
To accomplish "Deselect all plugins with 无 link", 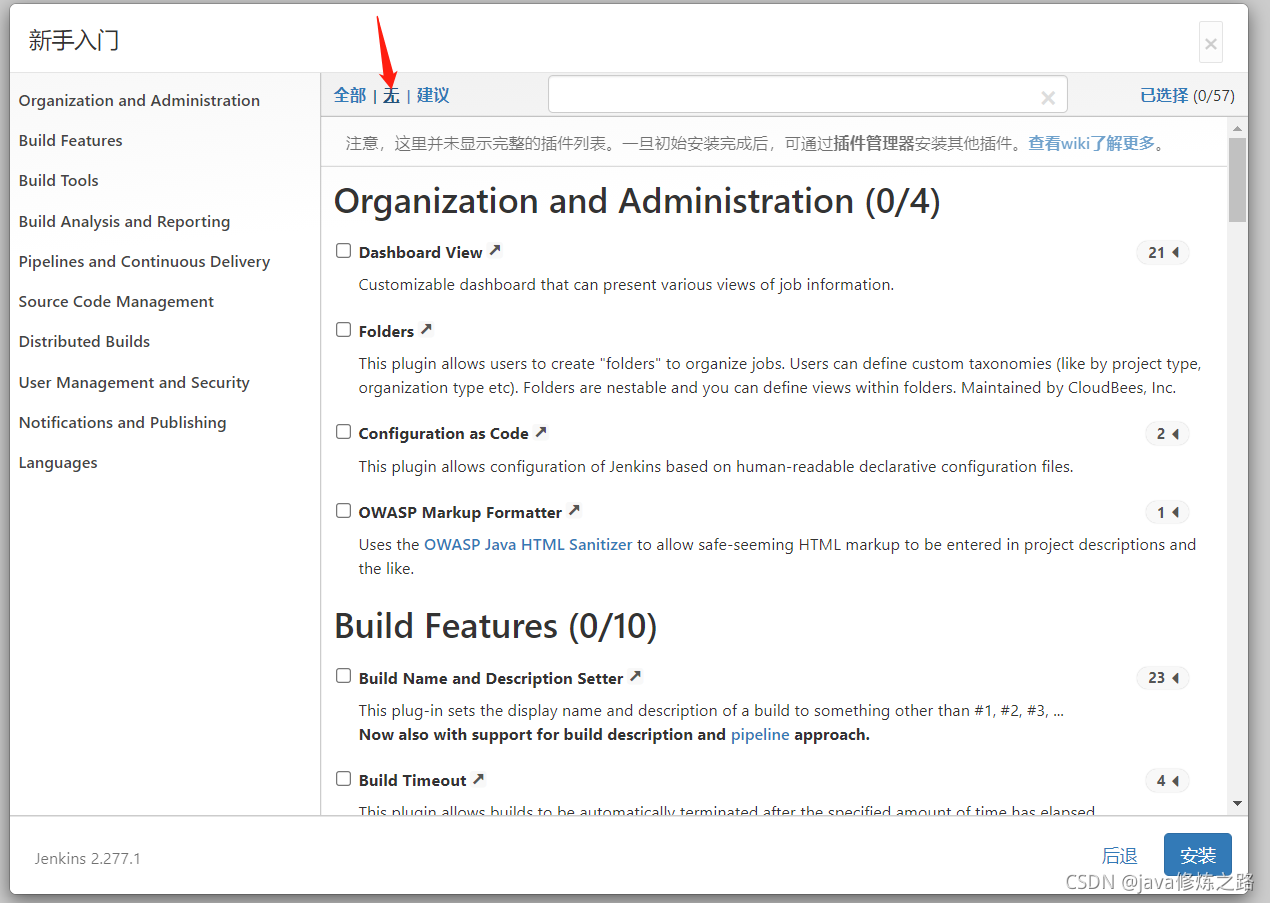I will click(392, 95).
